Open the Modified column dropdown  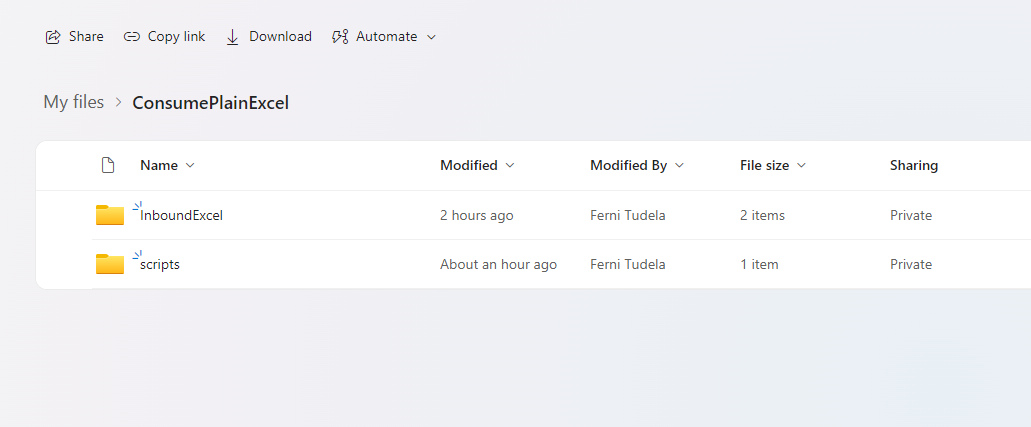(x=510, y=166)
